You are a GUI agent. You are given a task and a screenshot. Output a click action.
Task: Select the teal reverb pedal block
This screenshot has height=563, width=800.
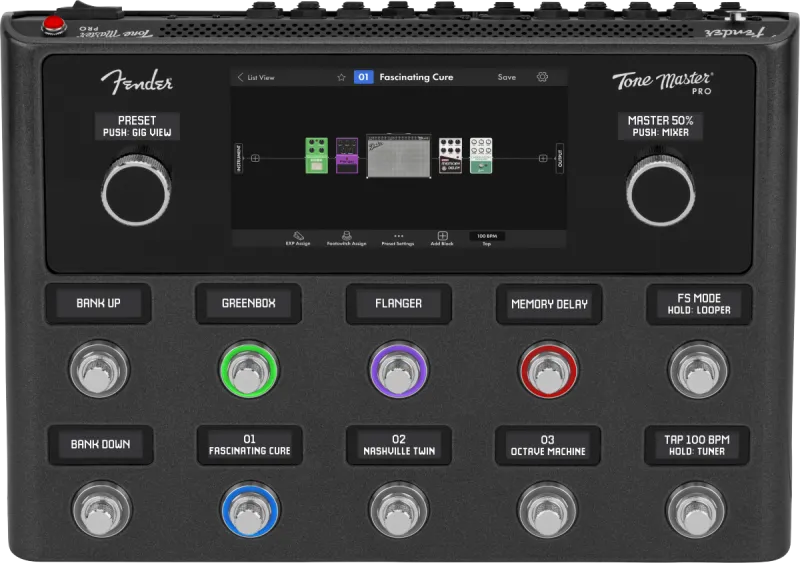pyautogui.click(x=481, y=156)
